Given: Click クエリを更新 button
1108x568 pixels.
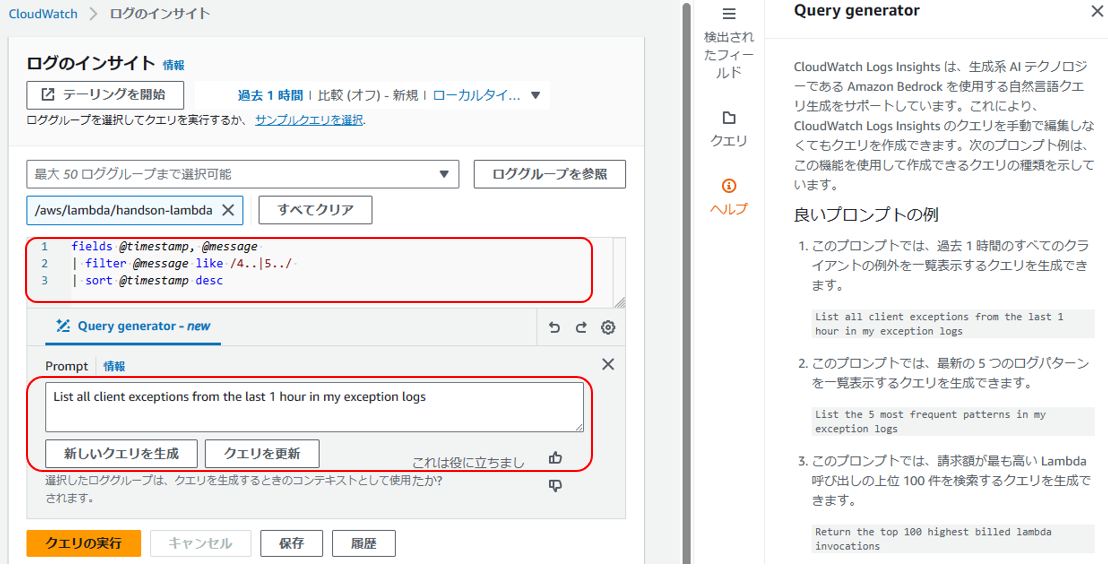Looking at the screenshot, I should 262,454.
